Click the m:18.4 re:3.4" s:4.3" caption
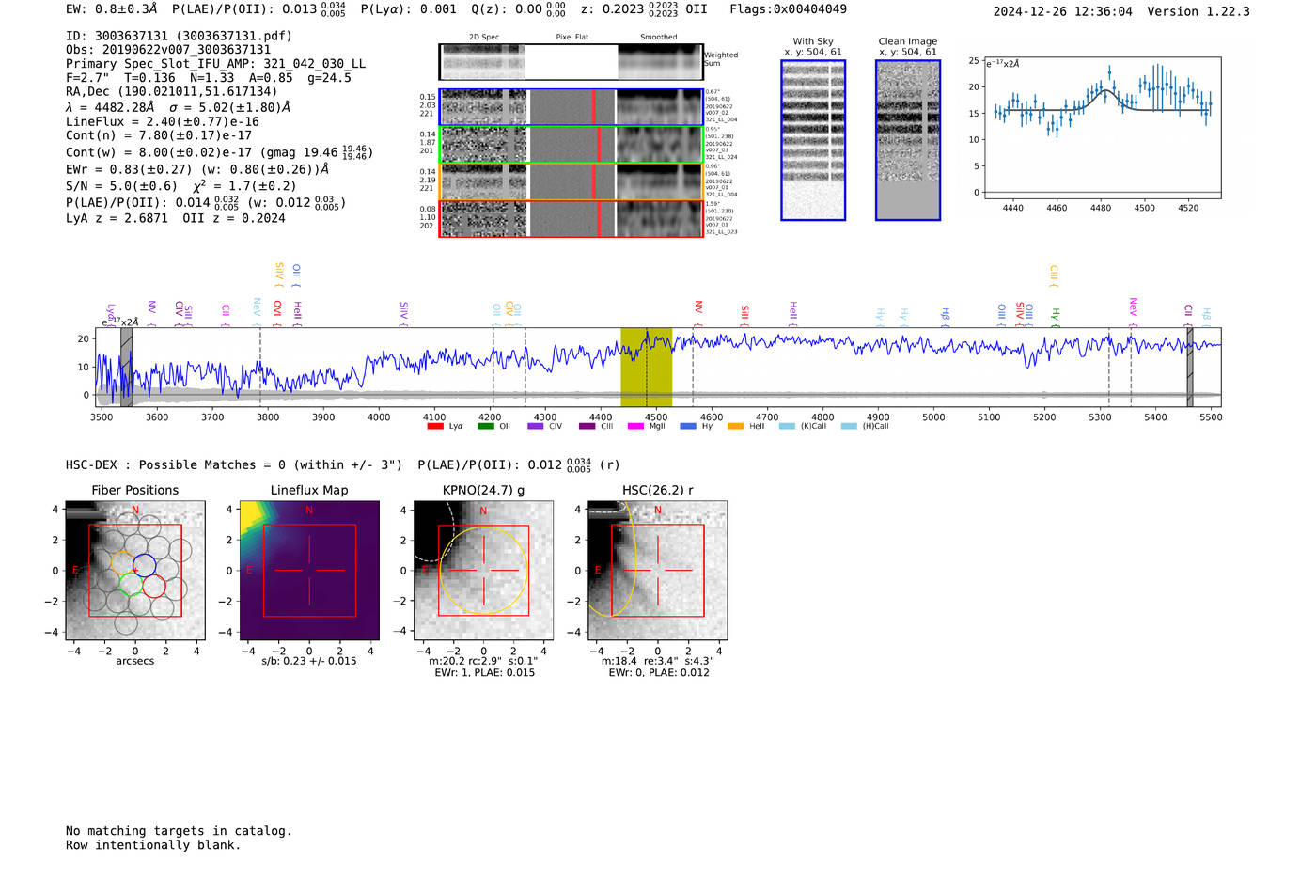 [657, 661]
